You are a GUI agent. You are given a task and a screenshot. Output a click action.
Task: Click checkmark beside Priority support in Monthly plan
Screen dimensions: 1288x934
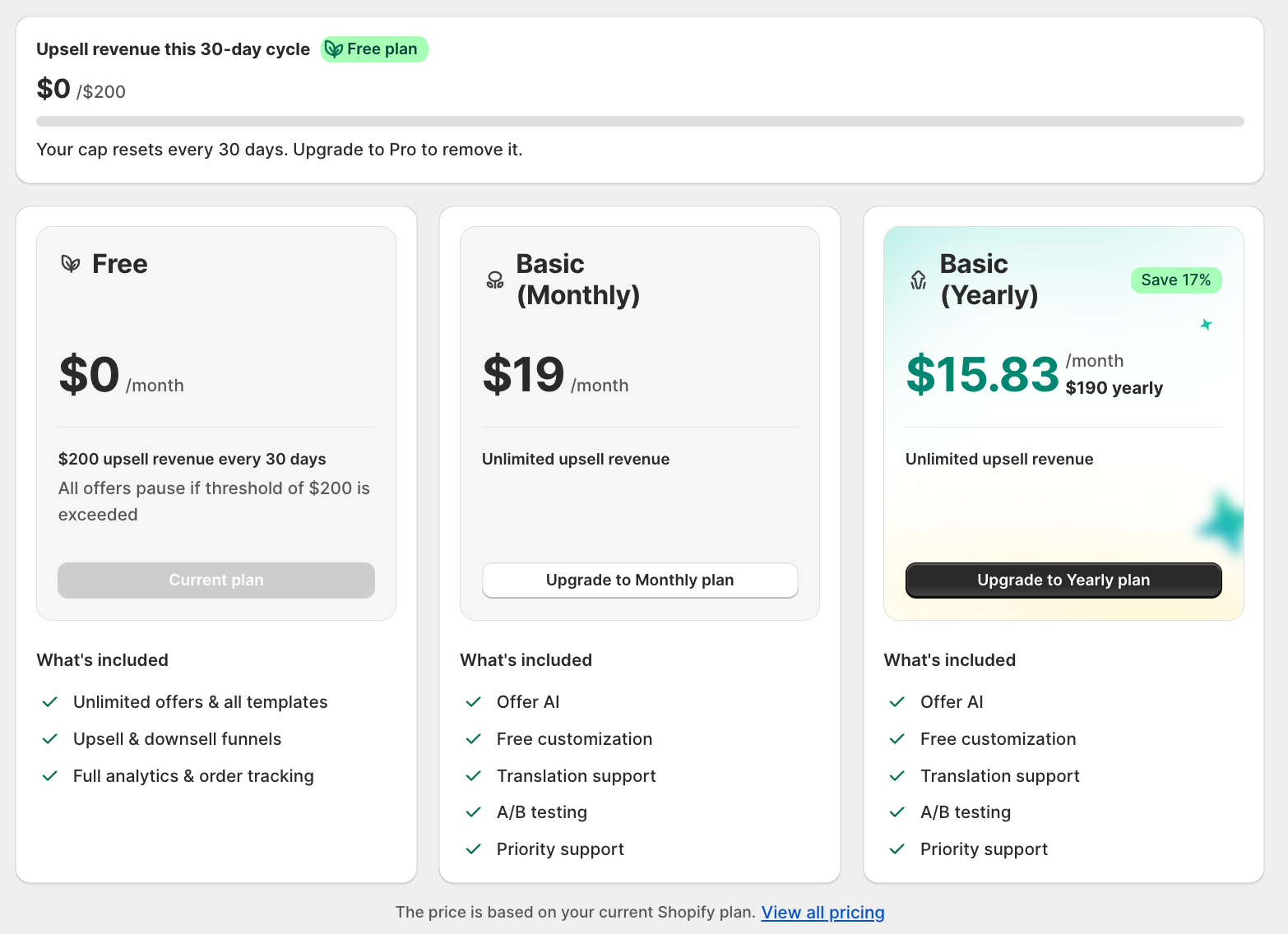pyautogui.click(x=474, y=849)
